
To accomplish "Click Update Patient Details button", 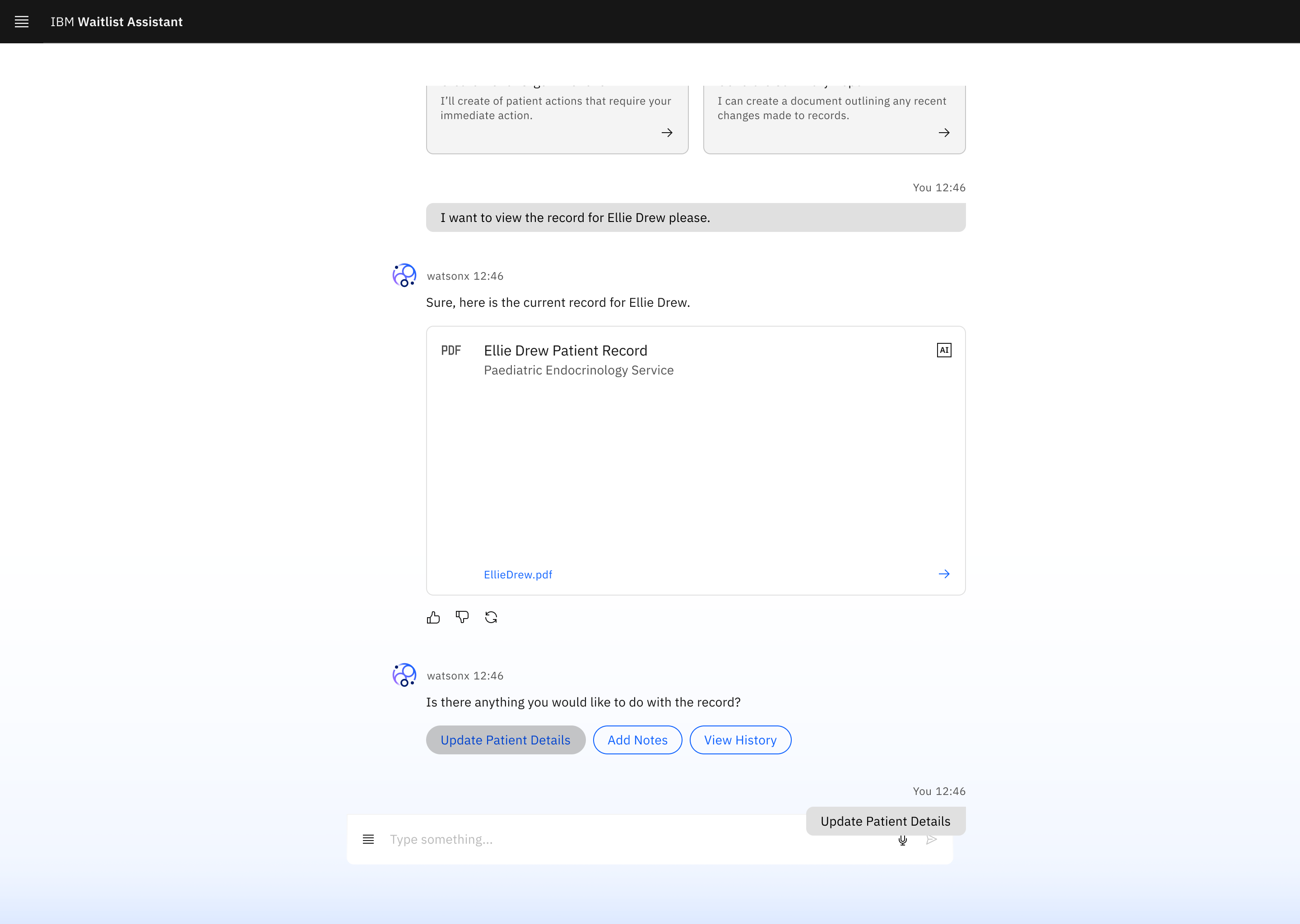I will click(506, 739).
